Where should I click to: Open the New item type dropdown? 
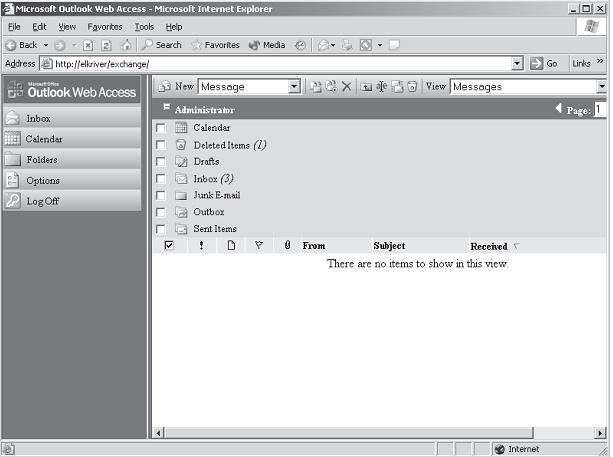(294, 86)
